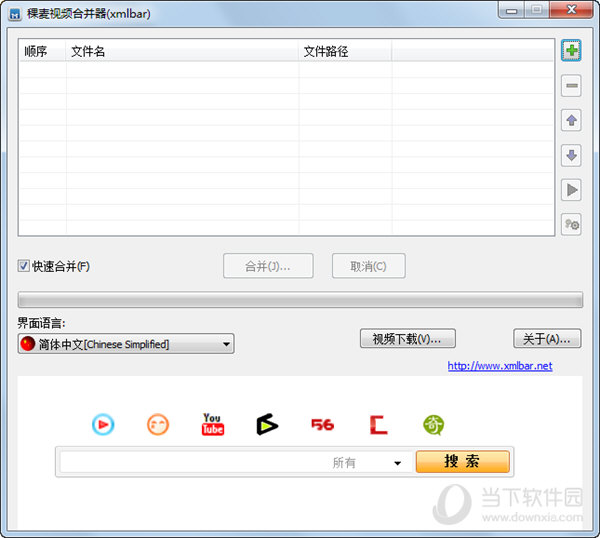Open 视频下载(V)... button

[408, 338]
